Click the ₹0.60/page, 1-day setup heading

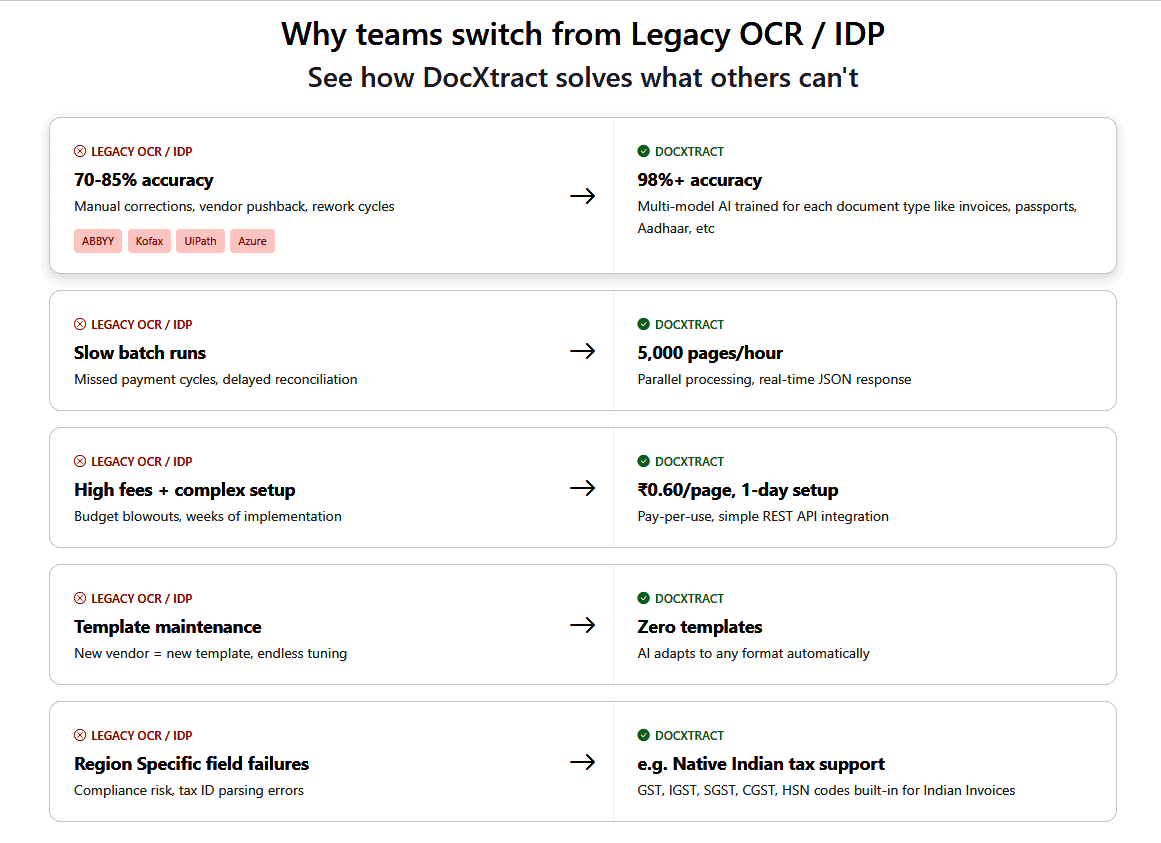[x=737, y=490]
